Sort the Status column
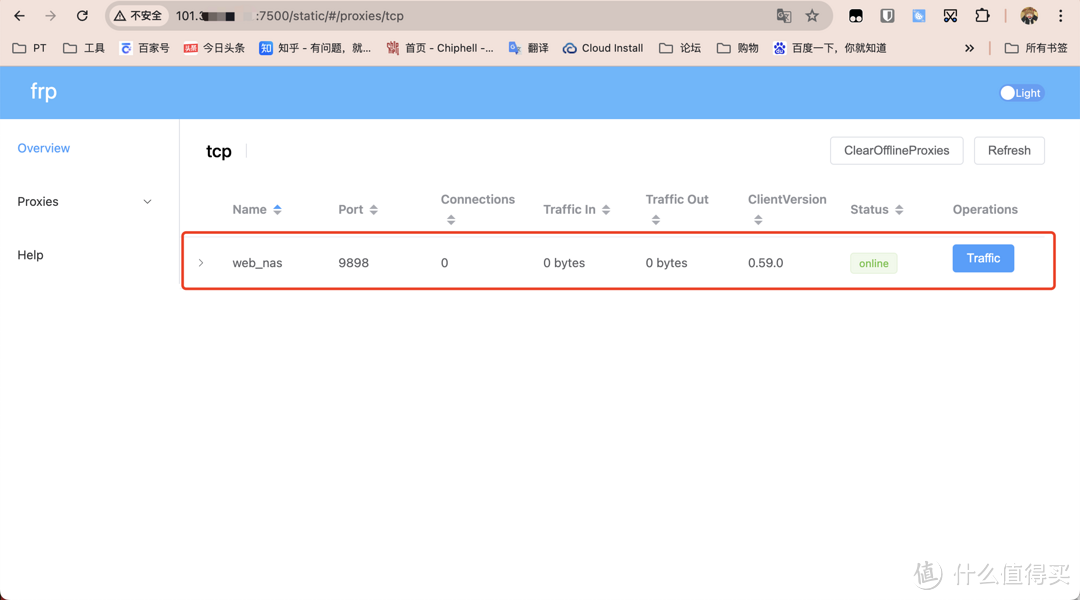 pyautogui.click(x=899, y=209)
